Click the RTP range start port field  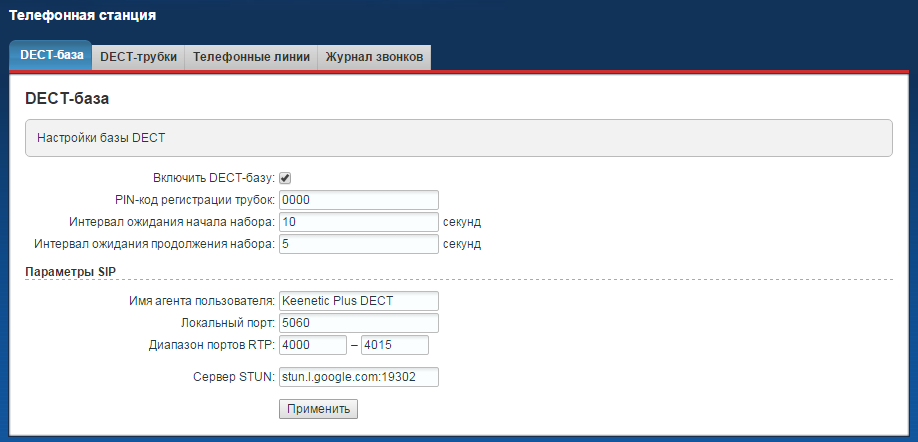coord(312,345)
